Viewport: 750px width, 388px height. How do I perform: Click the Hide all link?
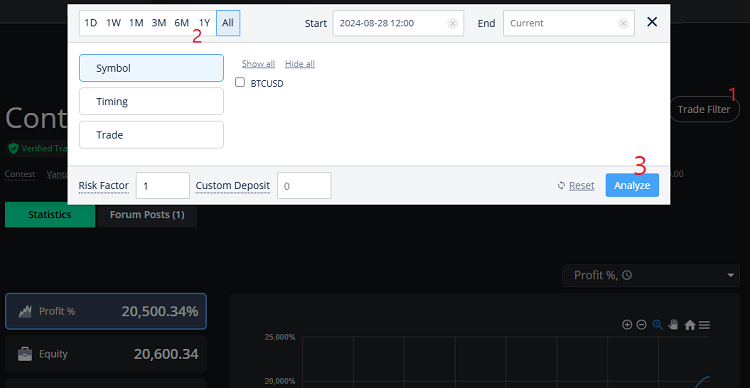tap(300, 64)
